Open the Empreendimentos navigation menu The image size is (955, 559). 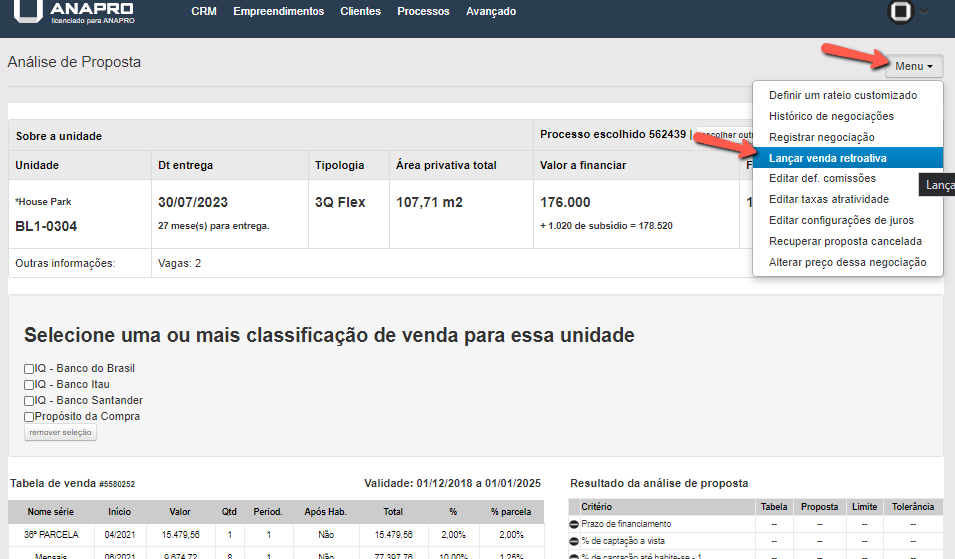(x=278, y=12)
